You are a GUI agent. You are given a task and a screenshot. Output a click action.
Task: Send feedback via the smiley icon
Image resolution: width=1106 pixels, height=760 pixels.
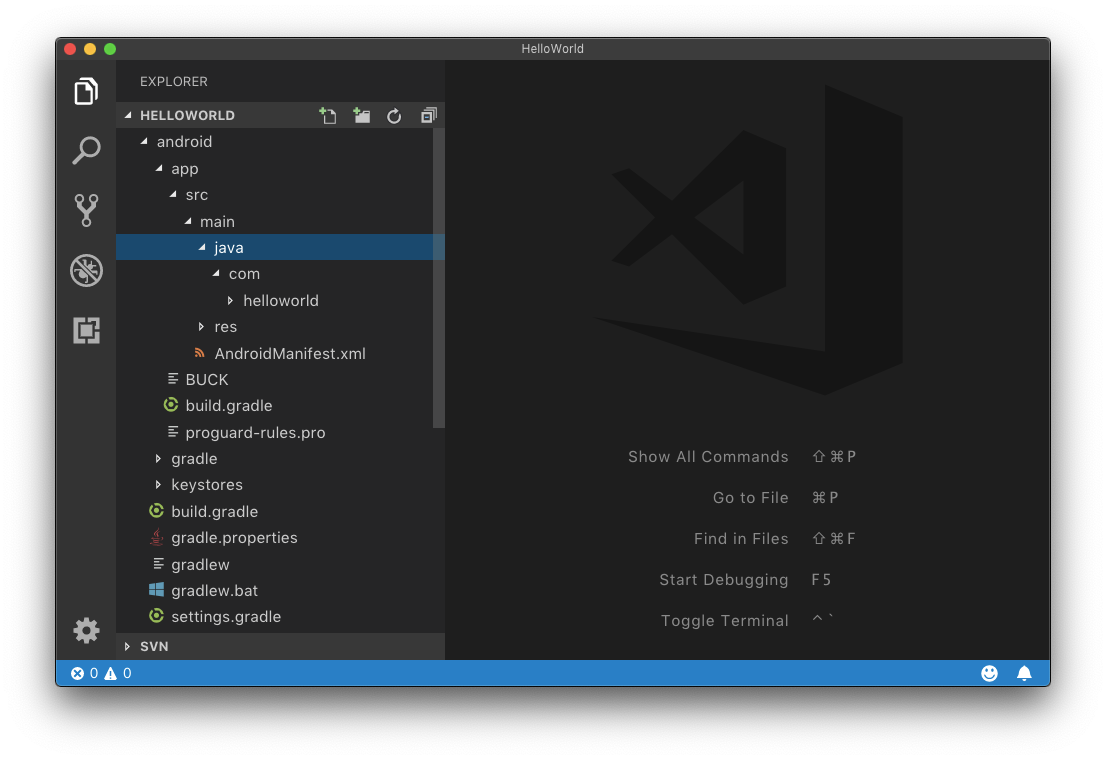(x=989, y=673)
